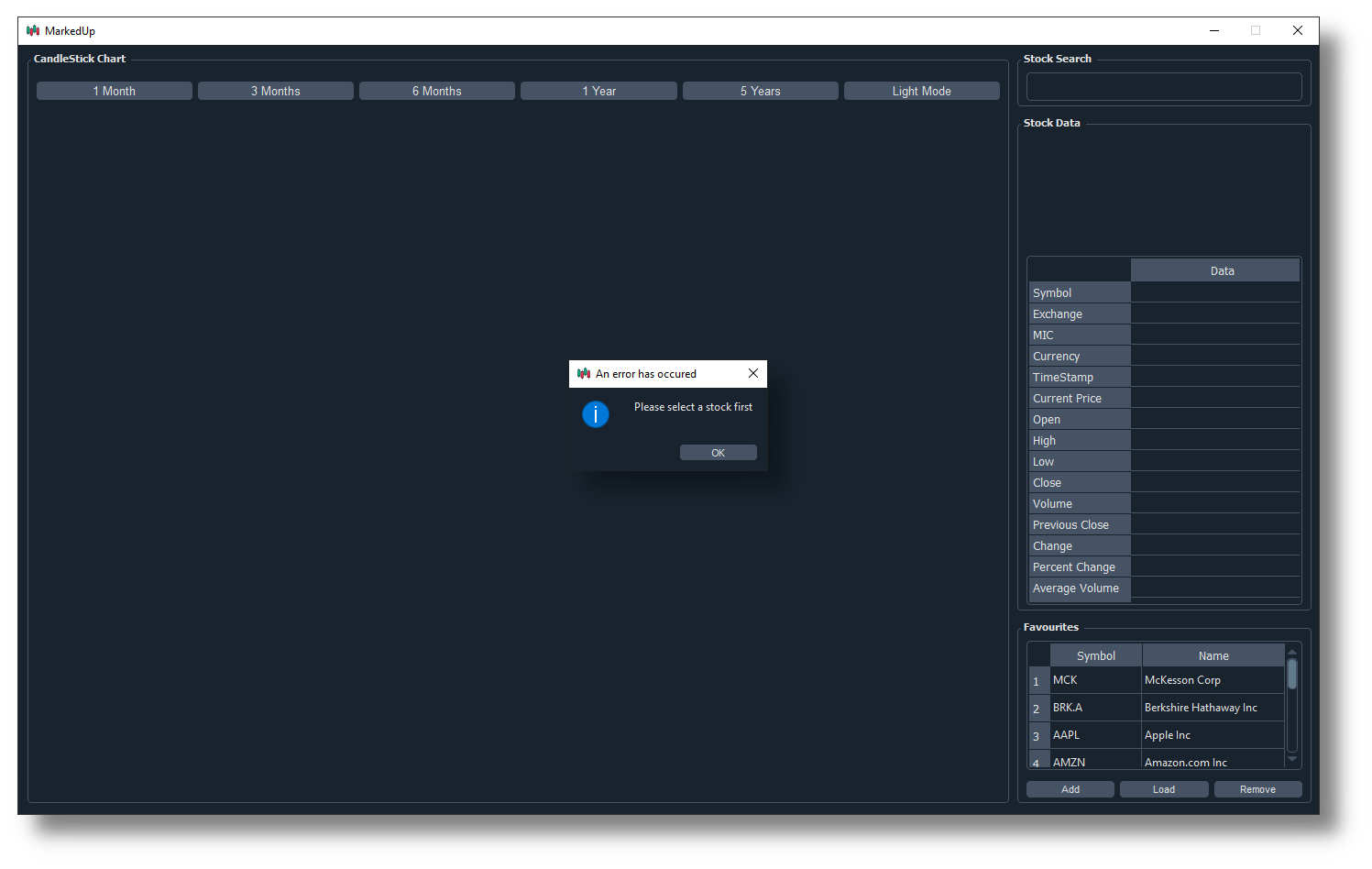
Task: Close the MarkedUp window
Action: [1298, 30]
